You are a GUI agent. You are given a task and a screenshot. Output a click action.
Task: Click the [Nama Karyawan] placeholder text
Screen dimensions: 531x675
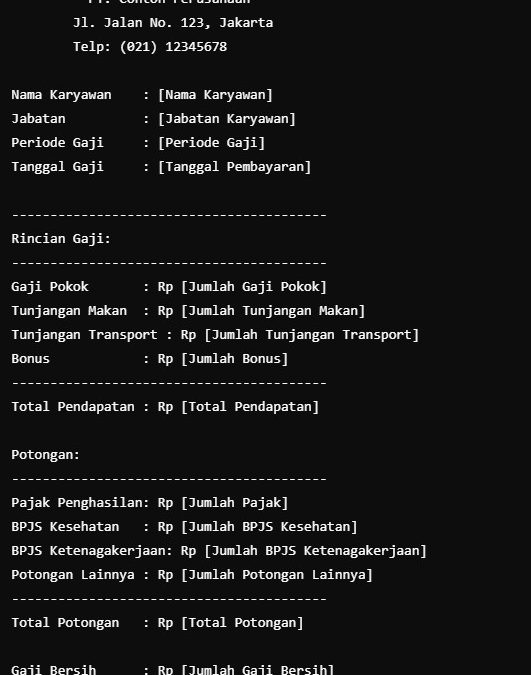pyautogui.click(x=215, y=95)
